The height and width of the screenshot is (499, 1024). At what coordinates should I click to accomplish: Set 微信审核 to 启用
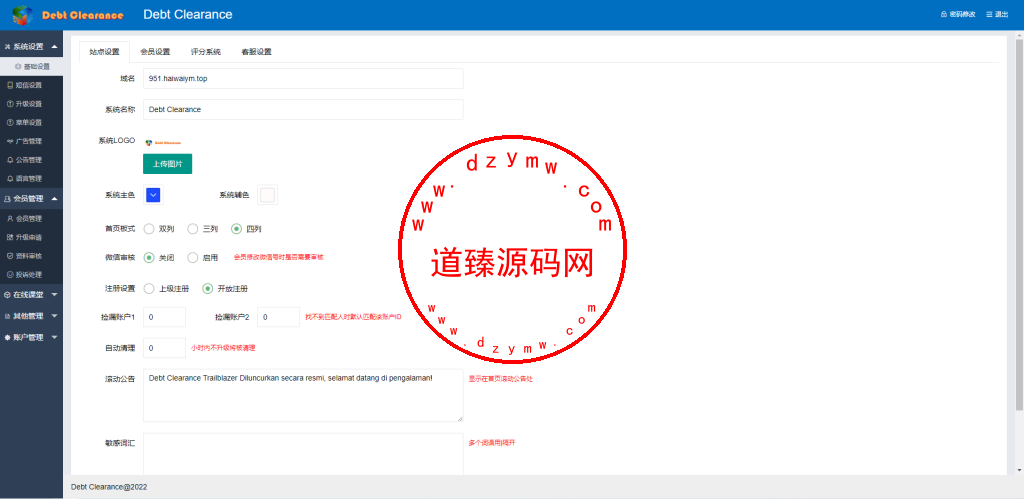[193, 257]
